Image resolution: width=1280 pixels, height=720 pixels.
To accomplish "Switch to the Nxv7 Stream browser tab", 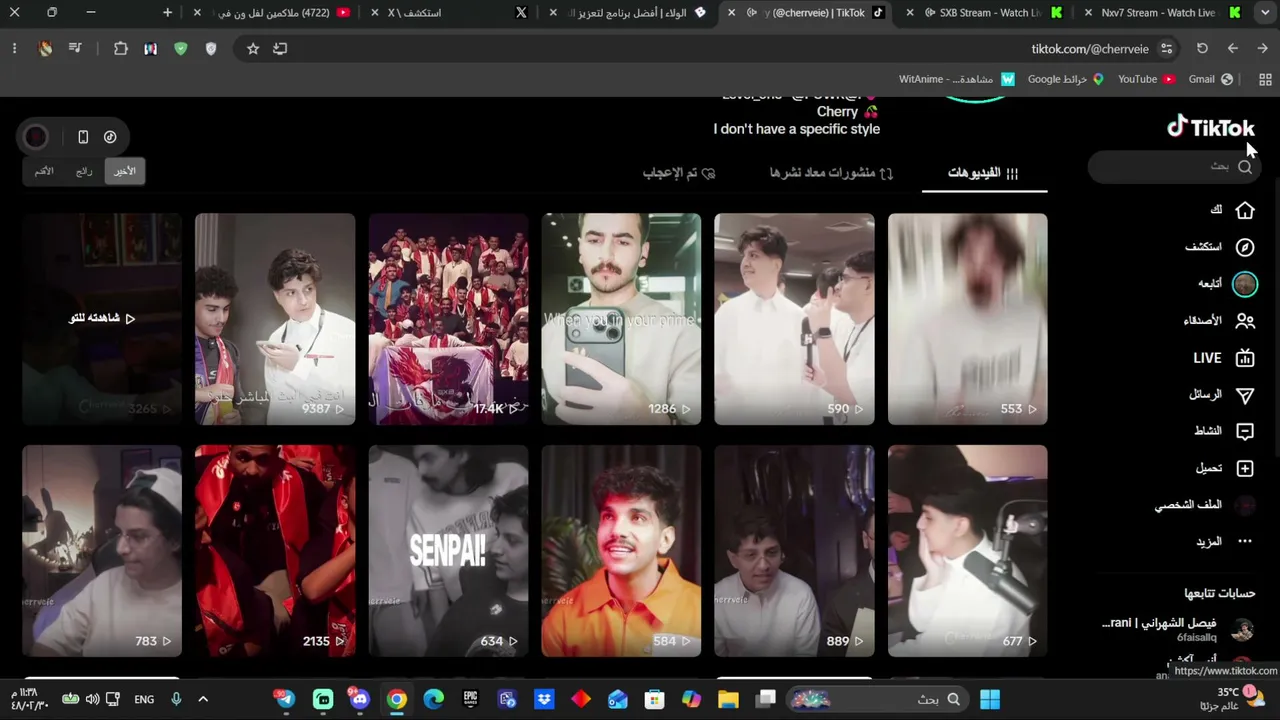I will (1163, 13).
